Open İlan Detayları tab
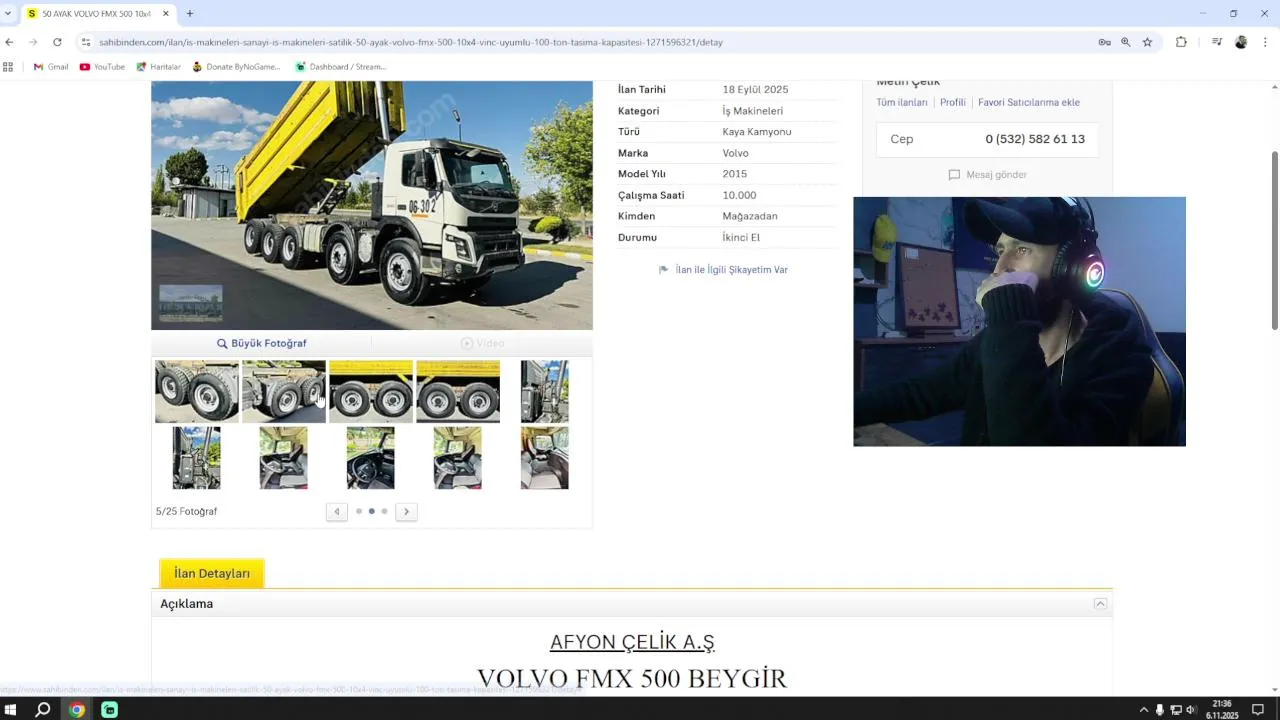 (x=212, y=573)
